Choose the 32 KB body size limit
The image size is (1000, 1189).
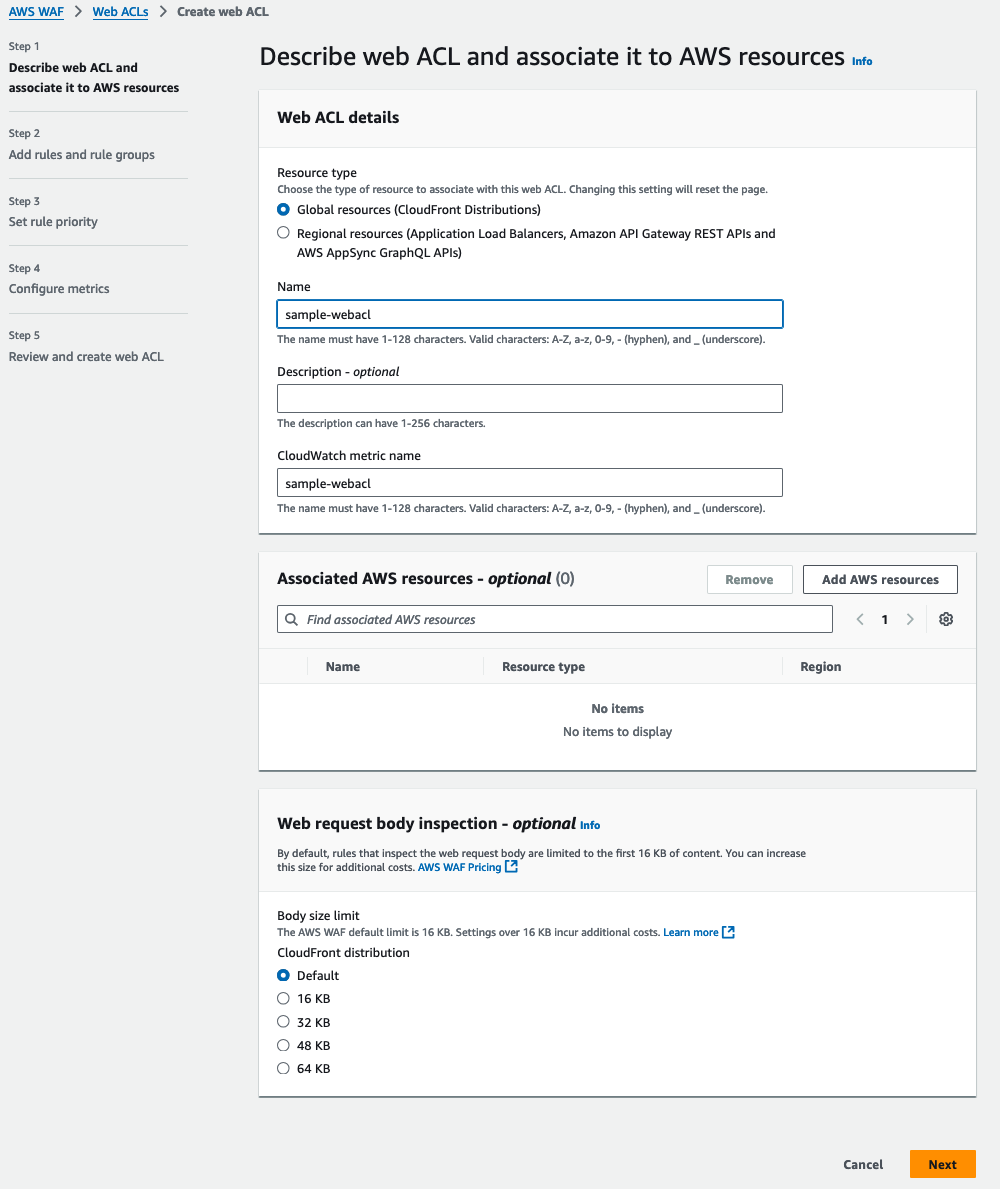[x=283, y=1022]
